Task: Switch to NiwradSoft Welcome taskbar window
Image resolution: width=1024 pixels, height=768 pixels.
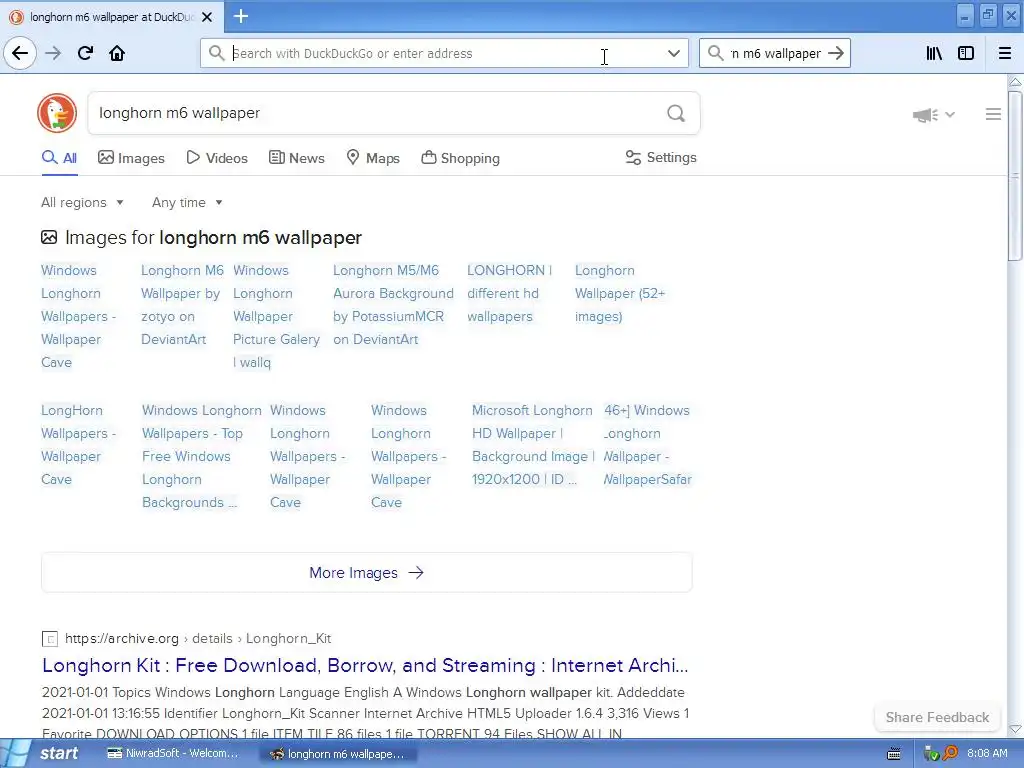Action: coord(173,754)
